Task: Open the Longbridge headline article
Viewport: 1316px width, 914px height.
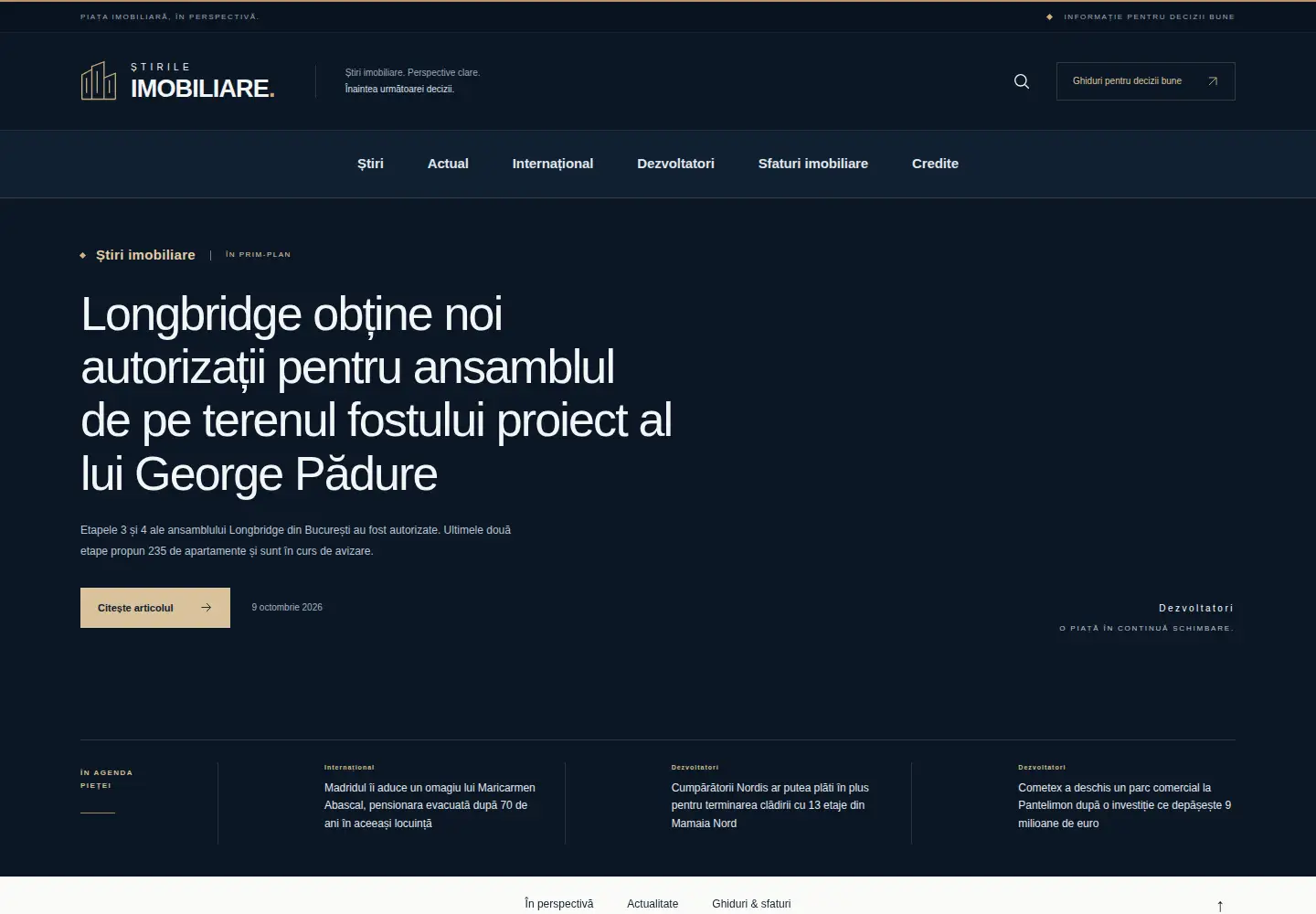Action: (377, 394)
